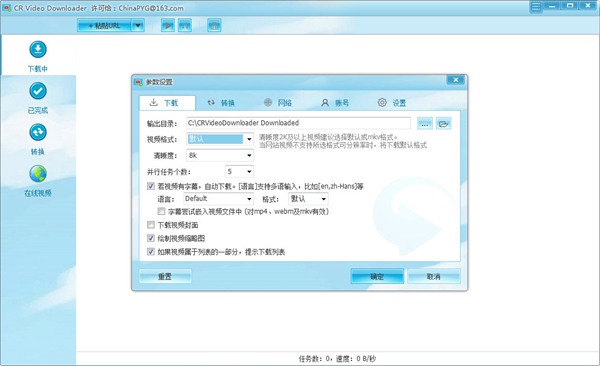Click the CR Video Downloader app icon
The height and width of the screenshot is (366, 600).
coord(6,8)
